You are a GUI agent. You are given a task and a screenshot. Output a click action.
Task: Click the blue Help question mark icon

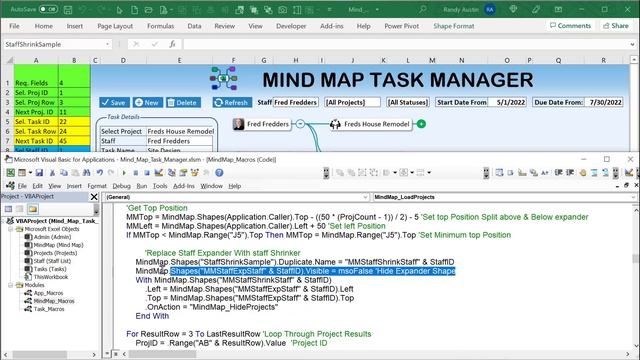(219, 173)
